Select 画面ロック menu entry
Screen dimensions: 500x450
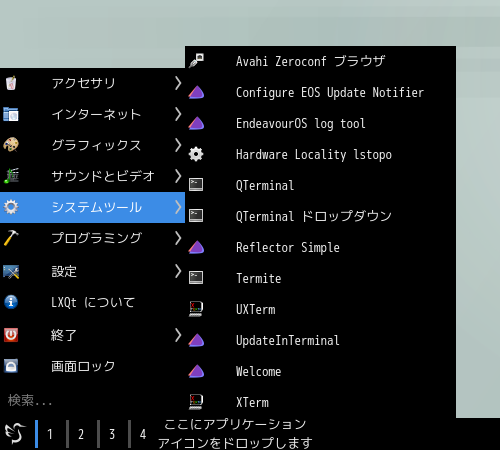tap(92, 366)
